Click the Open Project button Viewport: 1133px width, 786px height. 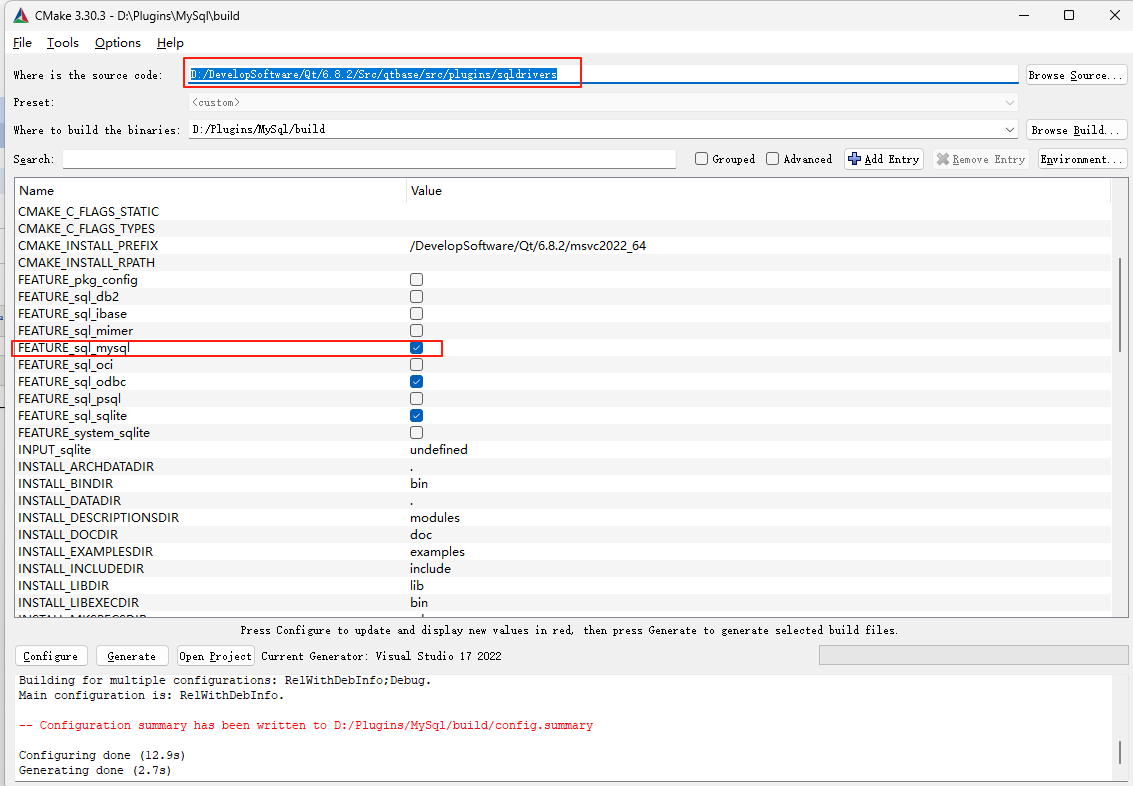click(x=215, y=656)
